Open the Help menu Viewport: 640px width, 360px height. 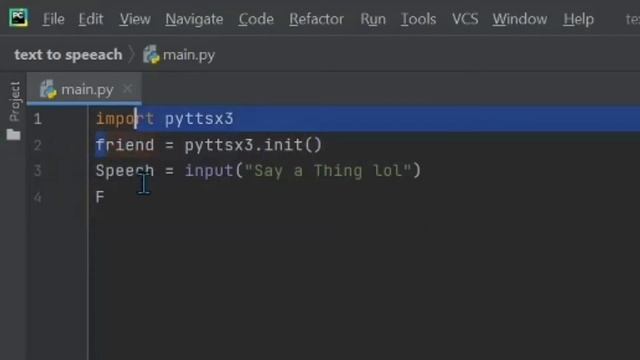[x=578, y=19]
